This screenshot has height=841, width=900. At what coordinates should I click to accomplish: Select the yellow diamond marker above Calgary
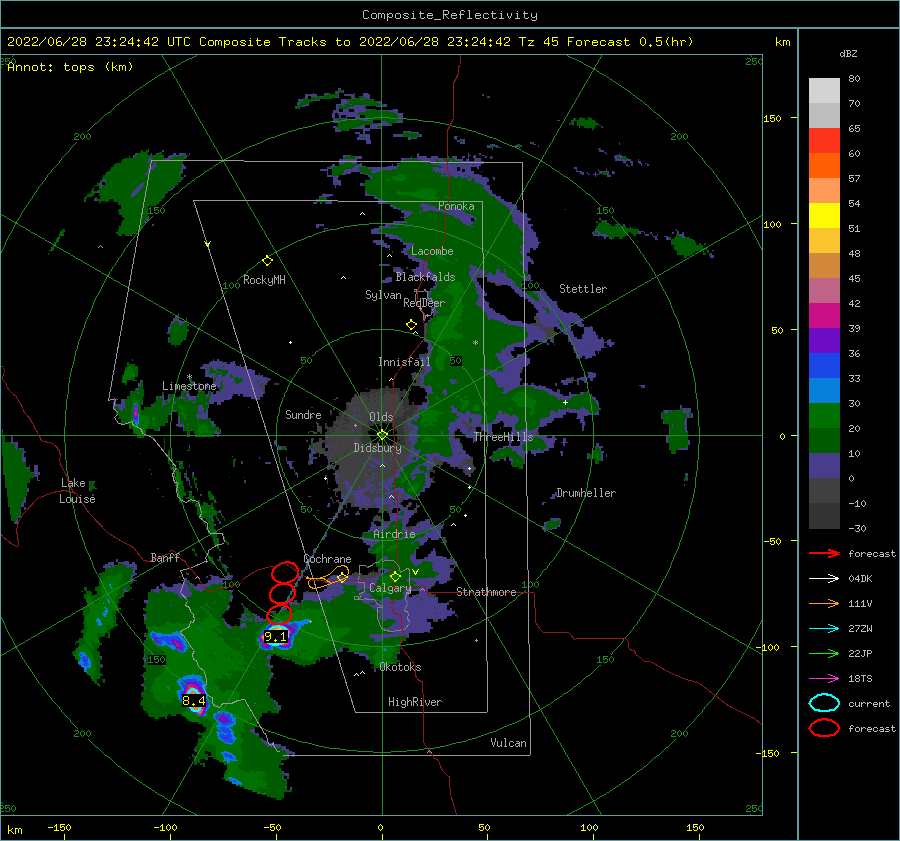coord(395,576)
